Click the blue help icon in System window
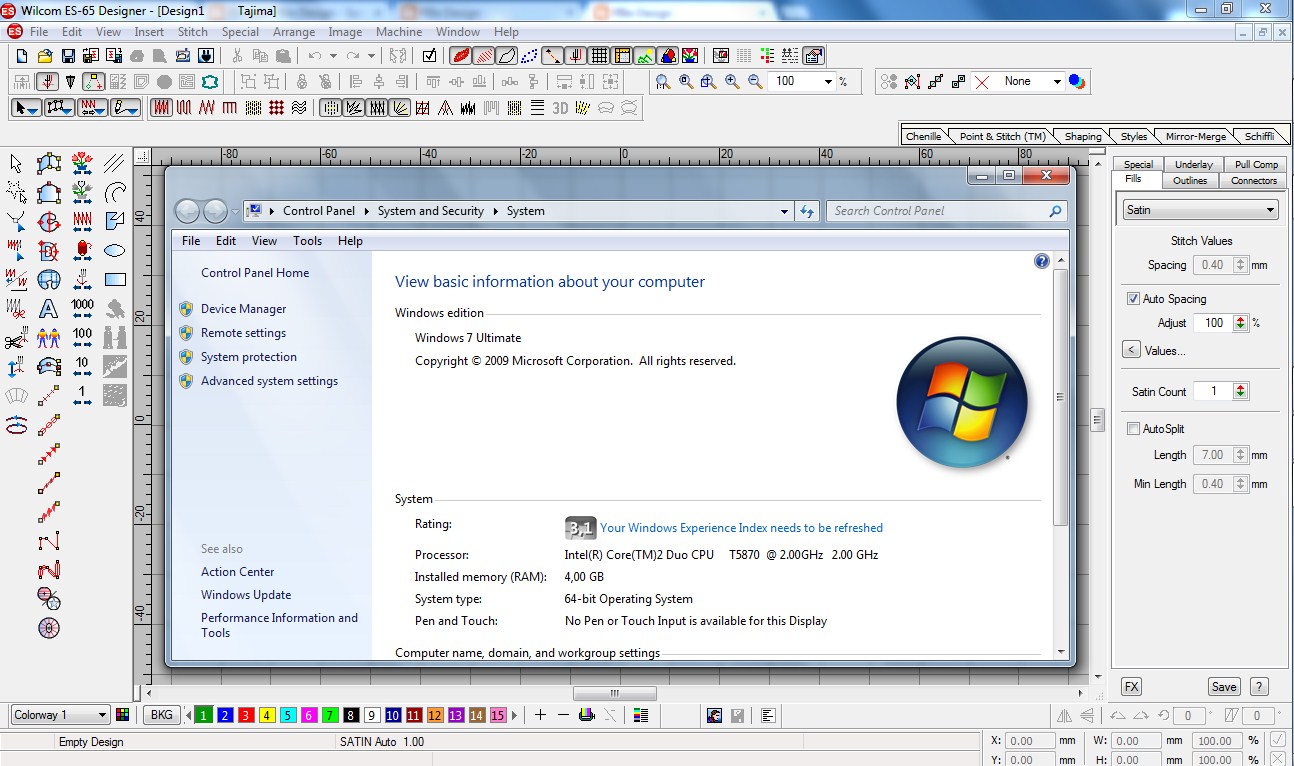Screen dimensions: 1294x766 (x=1042, y=261)
